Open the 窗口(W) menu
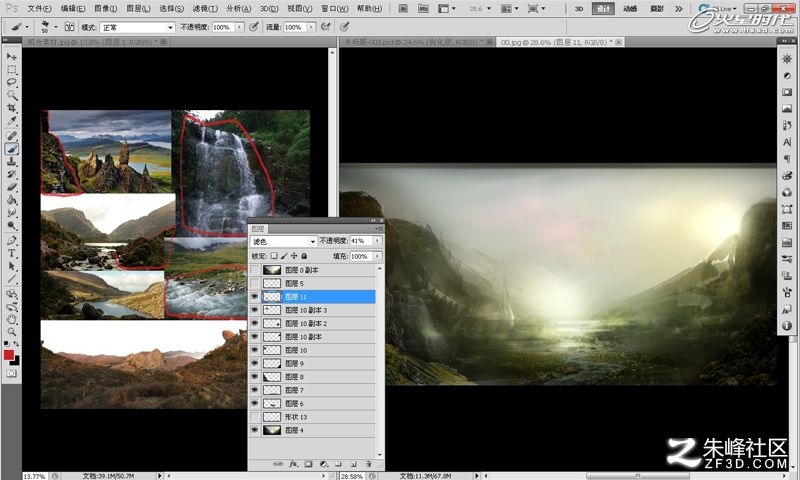The image size is (800, 480). tap(335, 9)
